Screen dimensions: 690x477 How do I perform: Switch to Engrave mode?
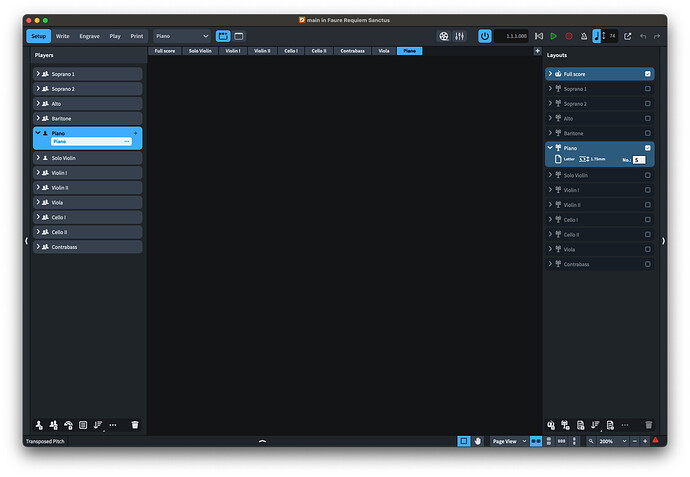coord(89,36)
